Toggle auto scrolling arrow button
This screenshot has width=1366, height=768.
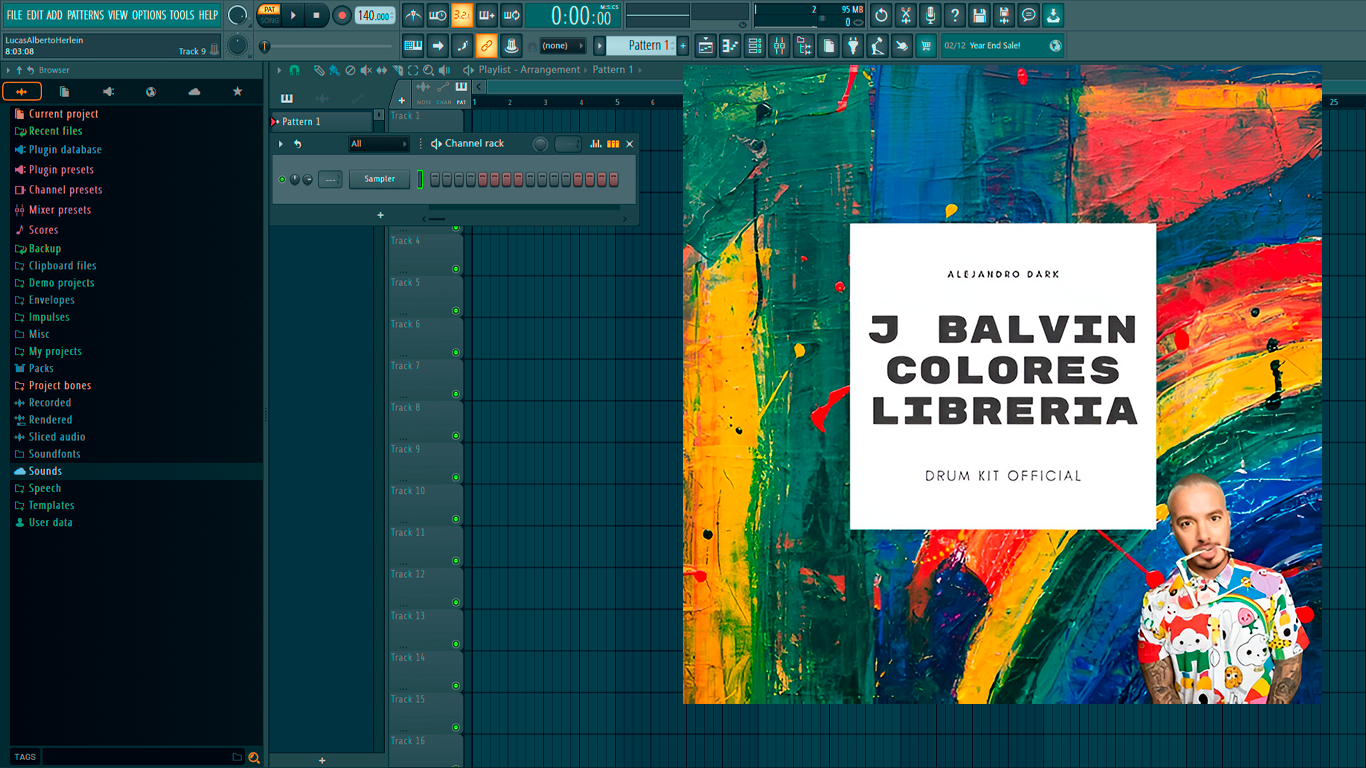[438, 45]
